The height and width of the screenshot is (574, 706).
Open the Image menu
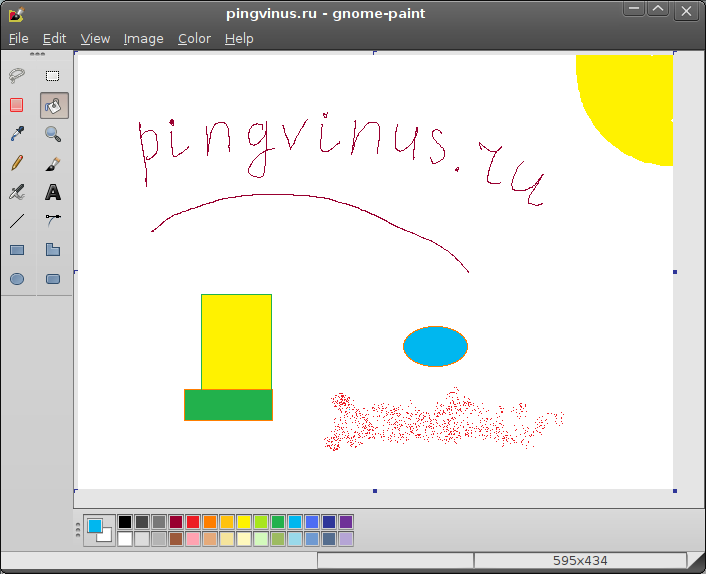point(144,39)
